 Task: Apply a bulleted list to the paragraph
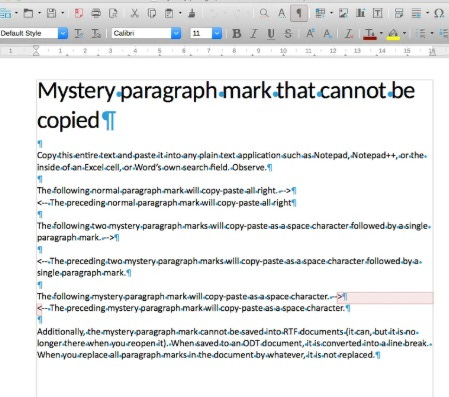421,33
